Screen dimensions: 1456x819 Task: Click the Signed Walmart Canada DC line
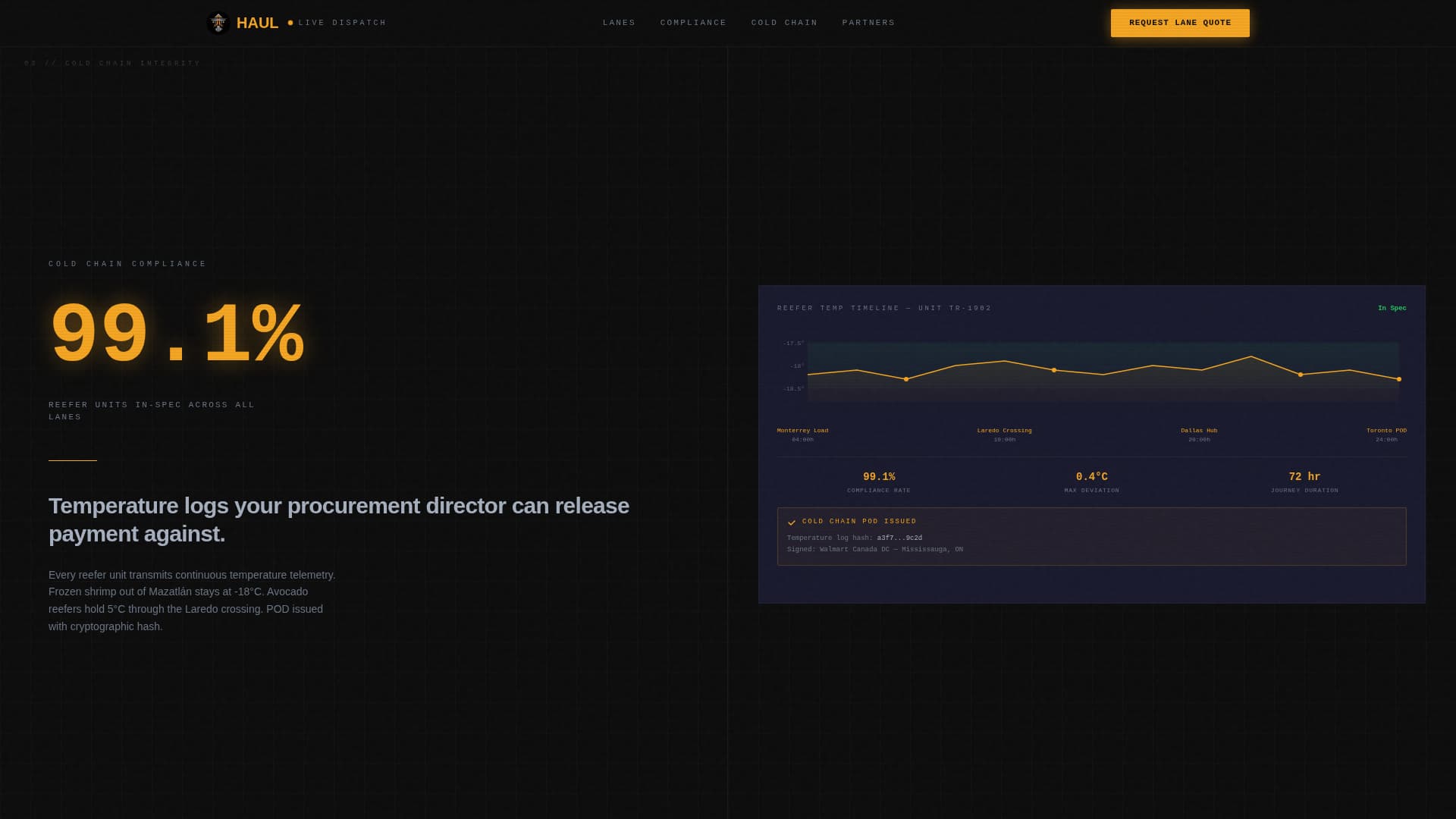(x=875, y=549)
